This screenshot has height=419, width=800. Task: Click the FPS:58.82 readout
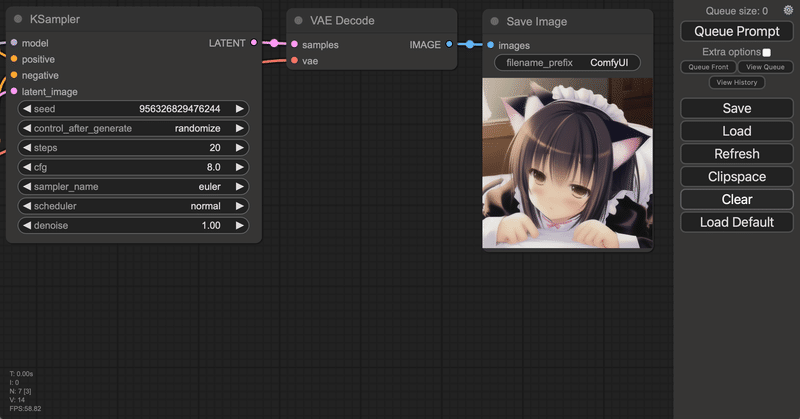click(25, 409)
